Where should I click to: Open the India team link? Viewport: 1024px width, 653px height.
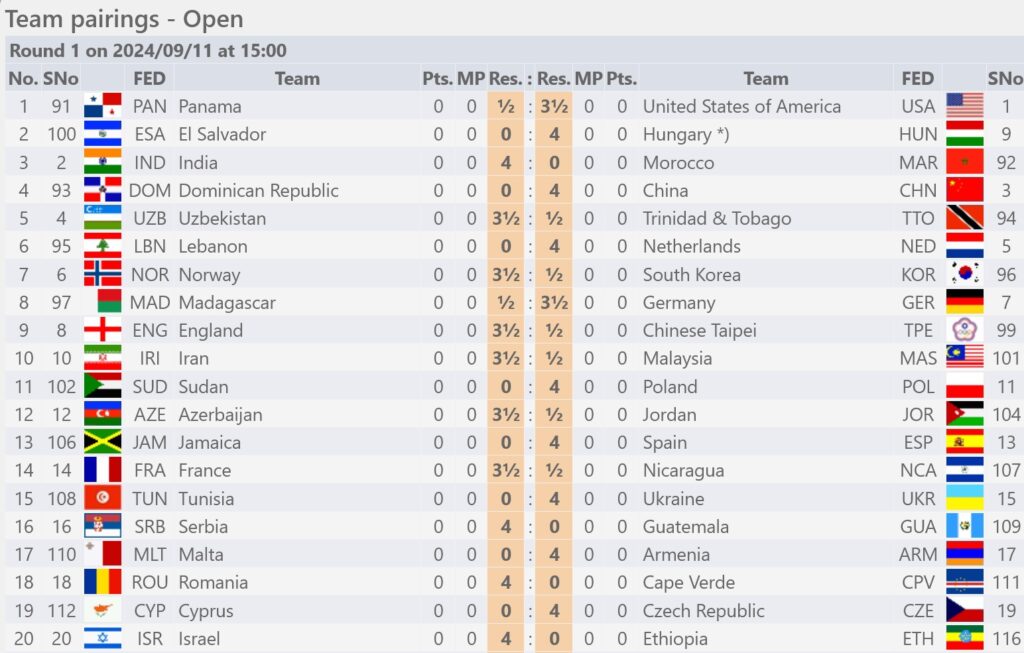(198, 163)
